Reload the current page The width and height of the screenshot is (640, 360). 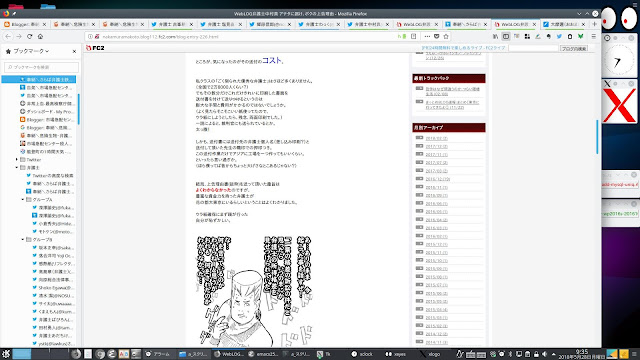click(29, 36)
